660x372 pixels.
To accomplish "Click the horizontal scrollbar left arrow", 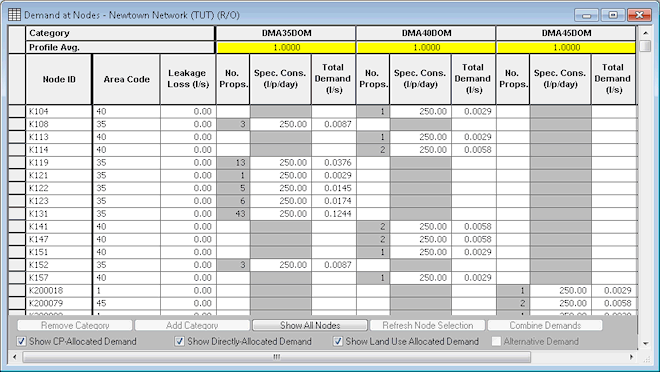I will [15, 357].
